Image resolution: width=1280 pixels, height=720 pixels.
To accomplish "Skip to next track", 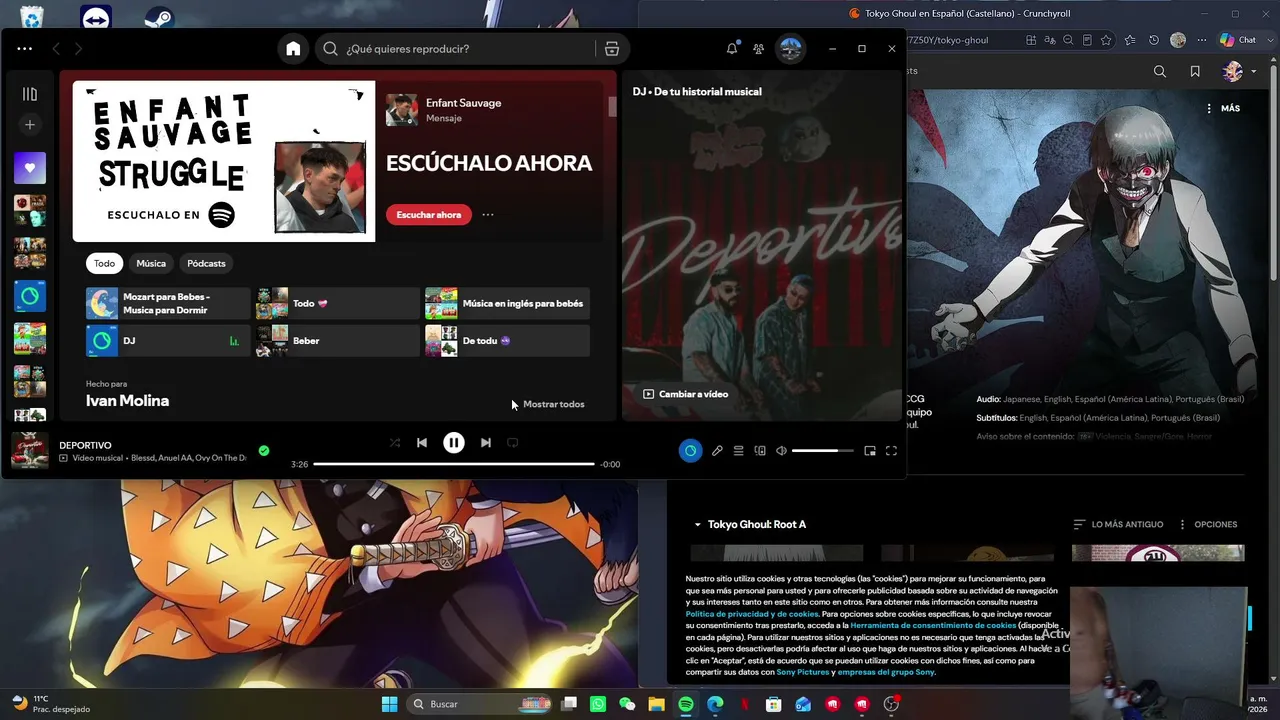I will (x=485, y=442).
